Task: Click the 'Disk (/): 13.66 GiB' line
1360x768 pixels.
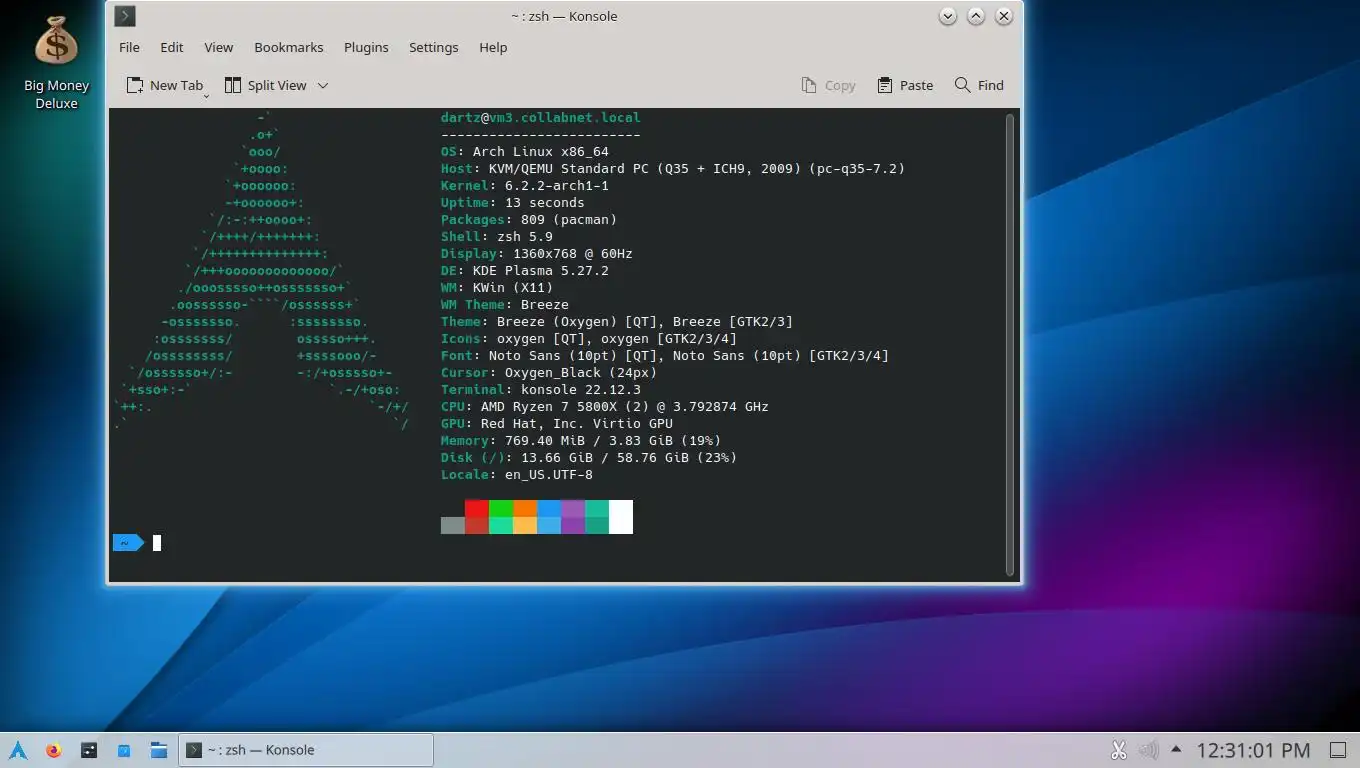Action: tap(589, 457)
